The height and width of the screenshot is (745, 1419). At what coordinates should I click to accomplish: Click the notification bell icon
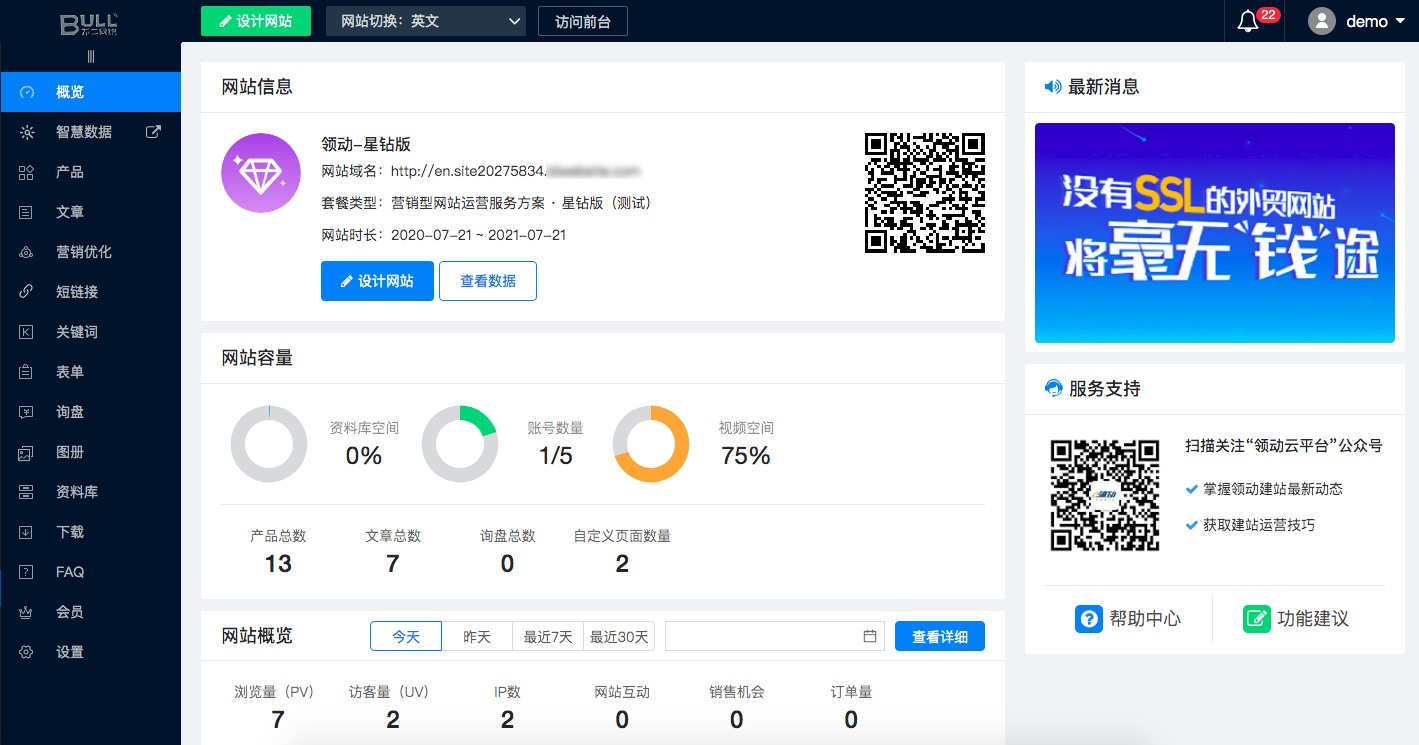pyautogui.click(x=1248, y=22)
